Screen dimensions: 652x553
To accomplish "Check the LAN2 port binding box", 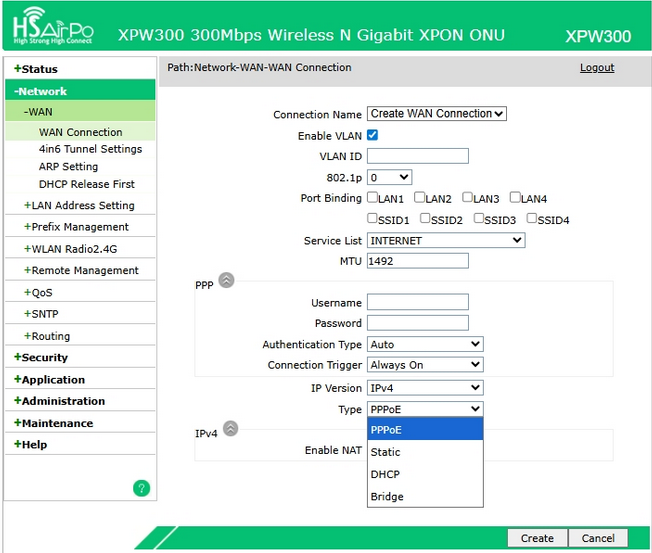I will 420,197.
